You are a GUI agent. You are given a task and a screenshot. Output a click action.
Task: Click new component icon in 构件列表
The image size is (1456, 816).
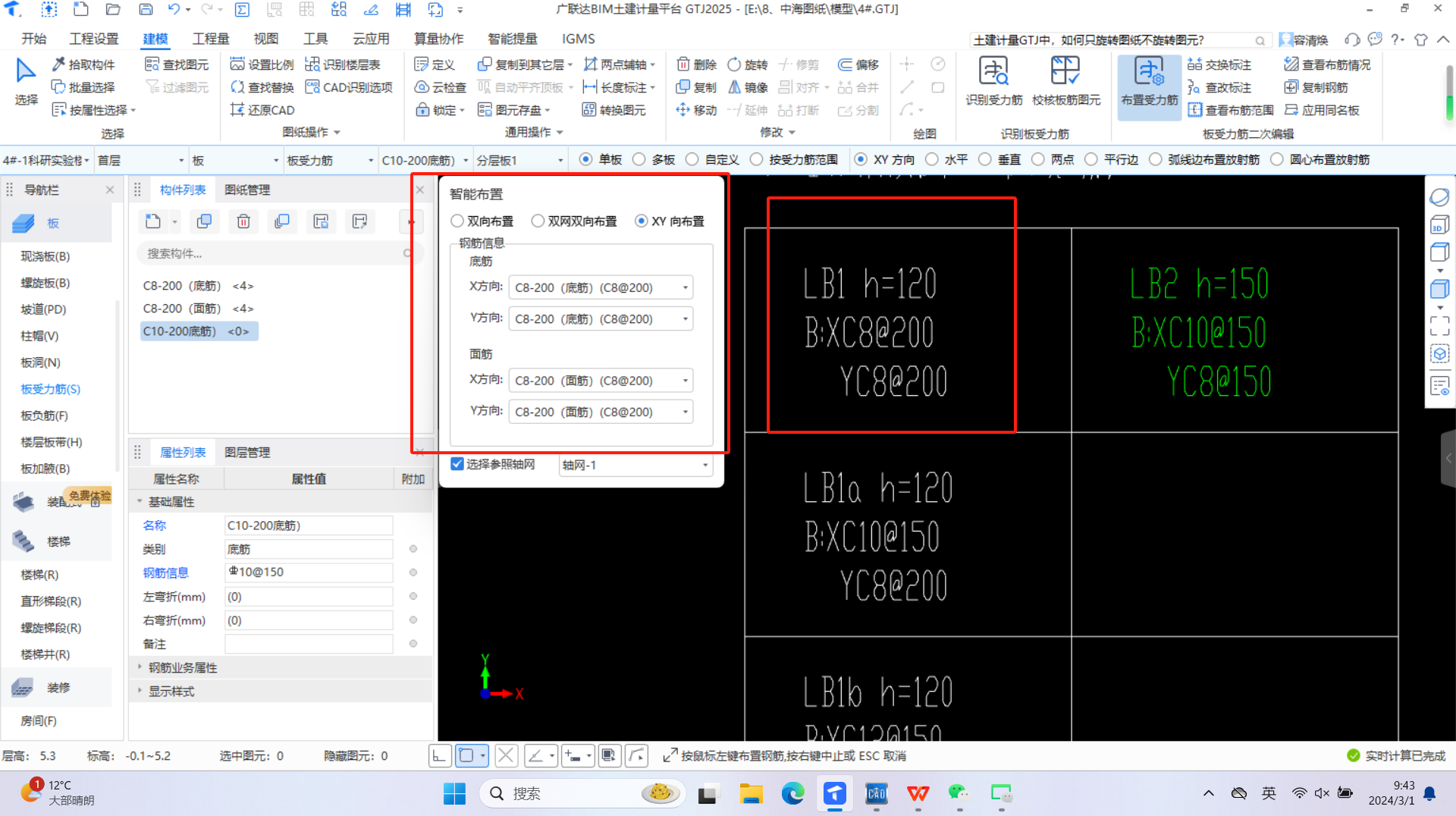click(x=153, y=221)
